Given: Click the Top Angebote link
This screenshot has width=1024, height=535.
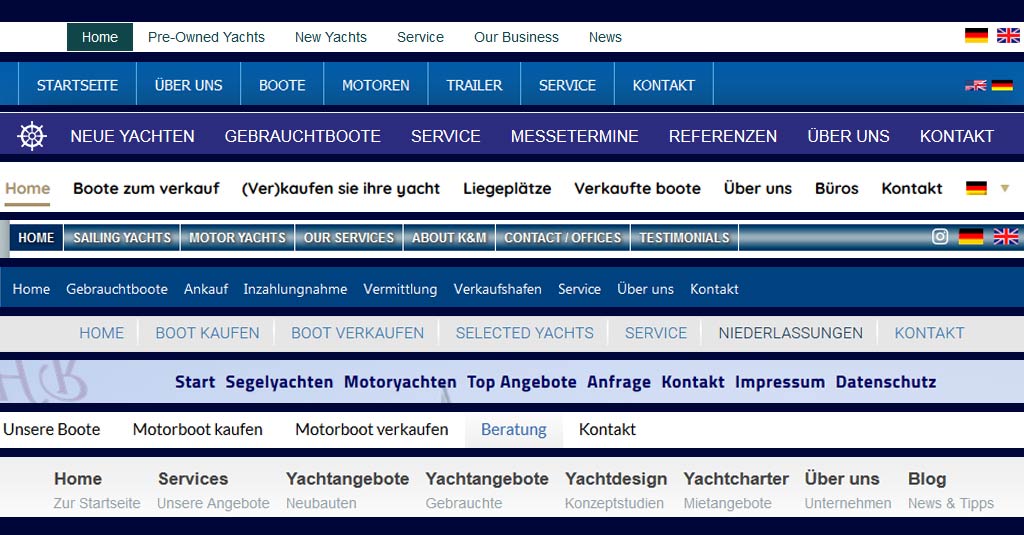Looking at the screenshot, I should (522, 382).
